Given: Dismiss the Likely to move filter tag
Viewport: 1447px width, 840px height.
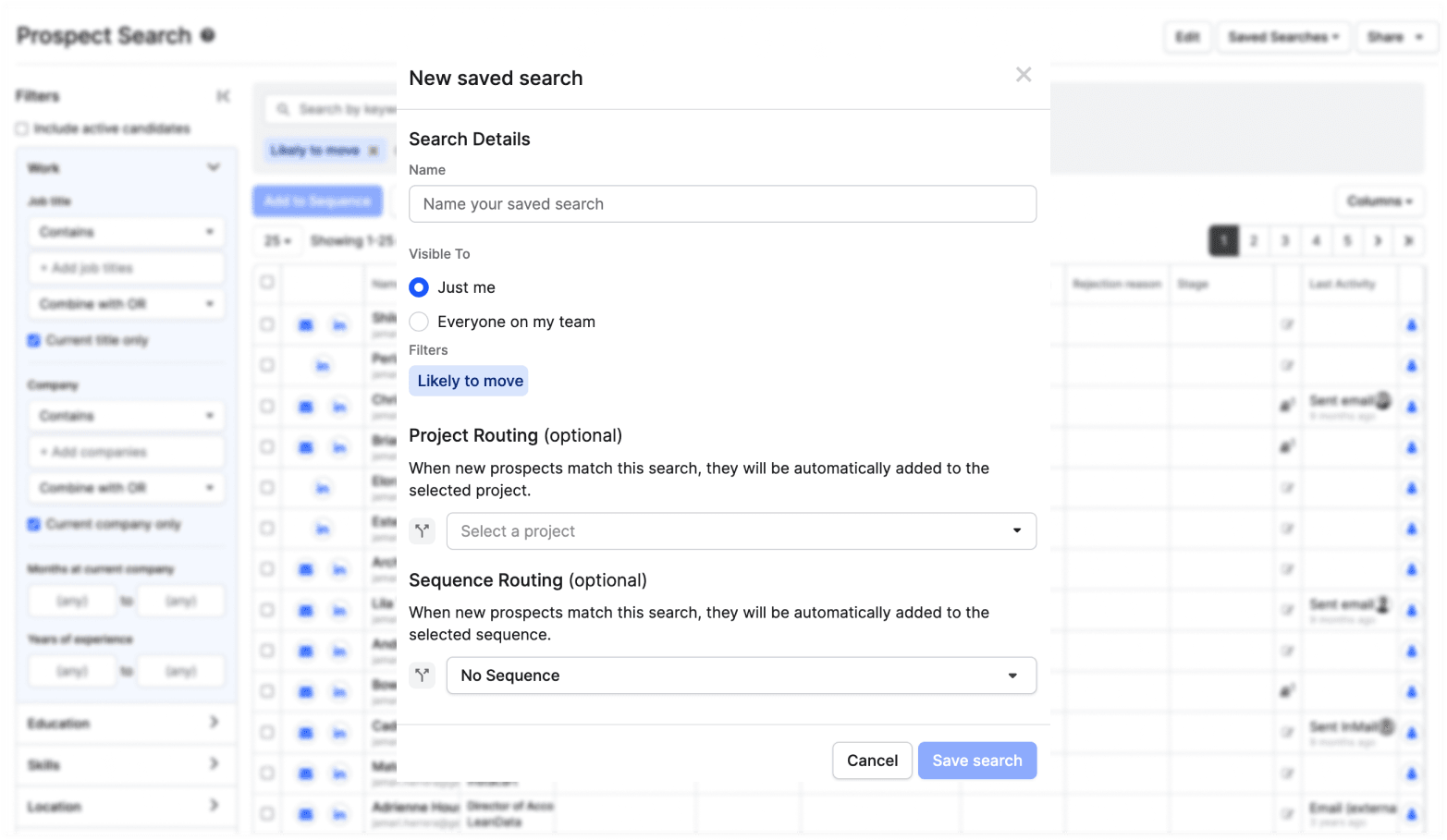Looking at the screenshot, I should click(374, 150).
